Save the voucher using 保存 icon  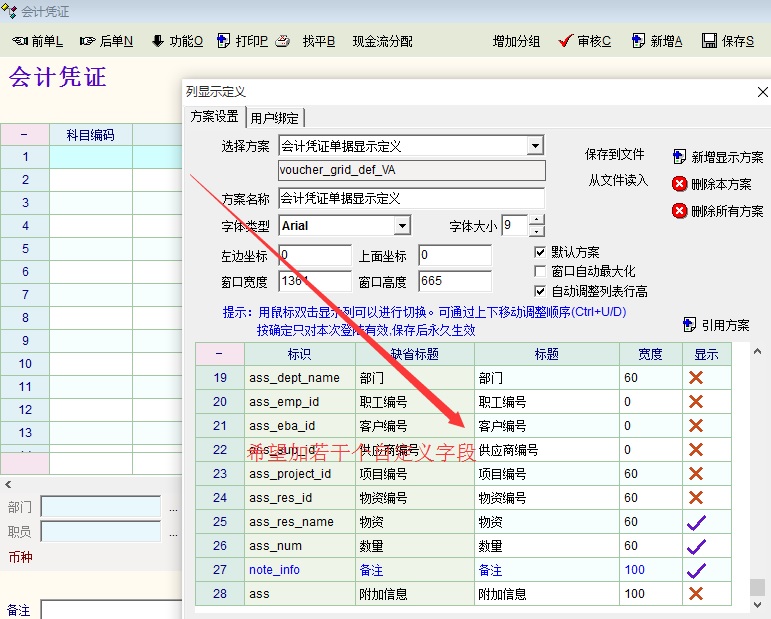click(x=709, y=41)
